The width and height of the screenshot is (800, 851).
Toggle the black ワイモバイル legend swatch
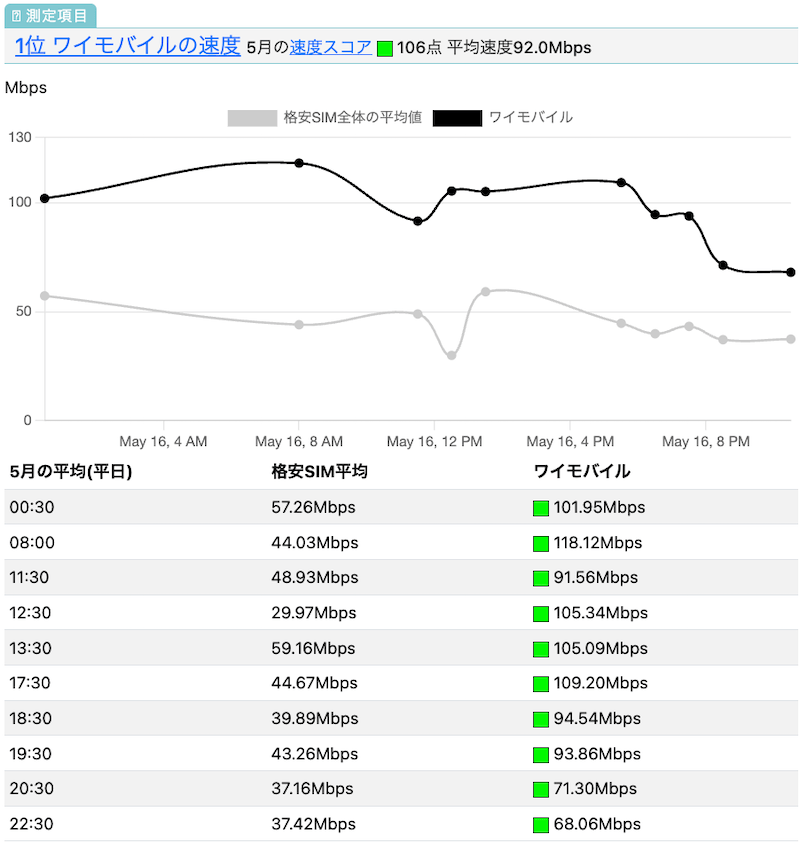[x=457, y=118]
